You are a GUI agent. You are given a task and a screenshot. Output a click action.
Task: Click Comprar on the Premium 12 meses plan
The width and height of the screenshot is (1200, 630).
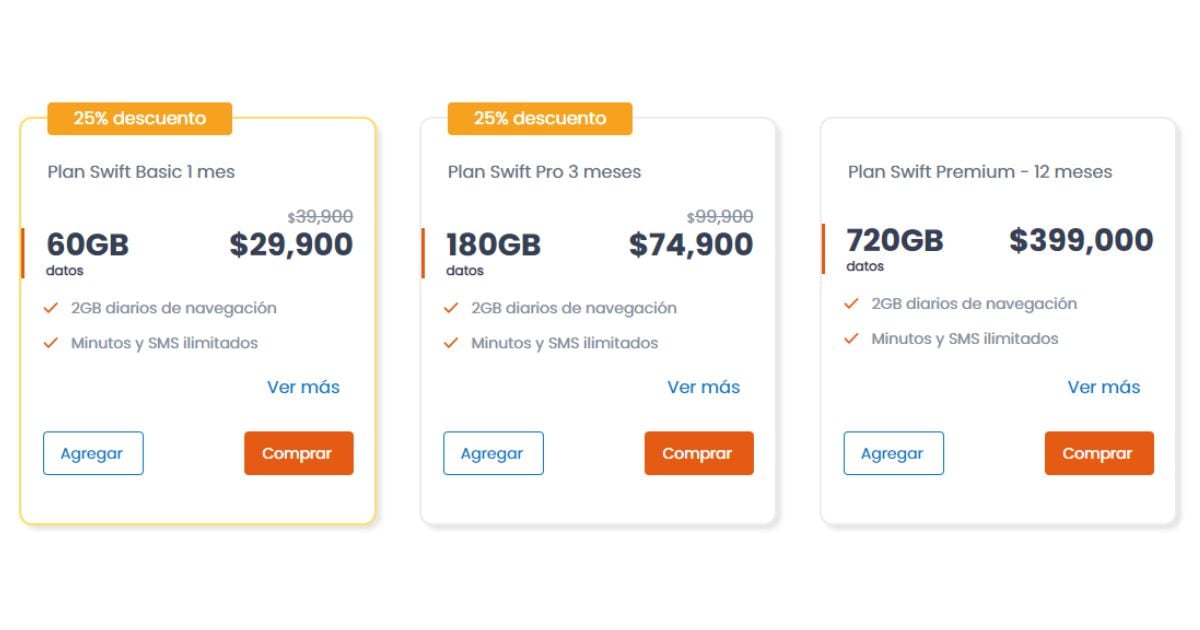pos(1098,453)
